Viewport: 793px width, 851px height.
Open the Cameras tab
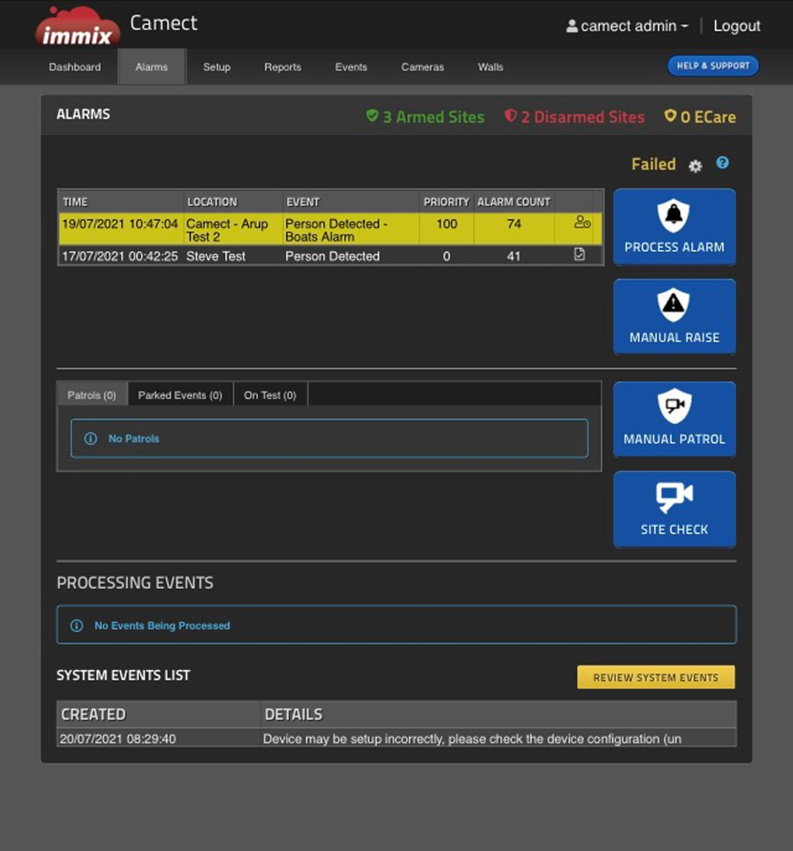[x=422, y=67]
